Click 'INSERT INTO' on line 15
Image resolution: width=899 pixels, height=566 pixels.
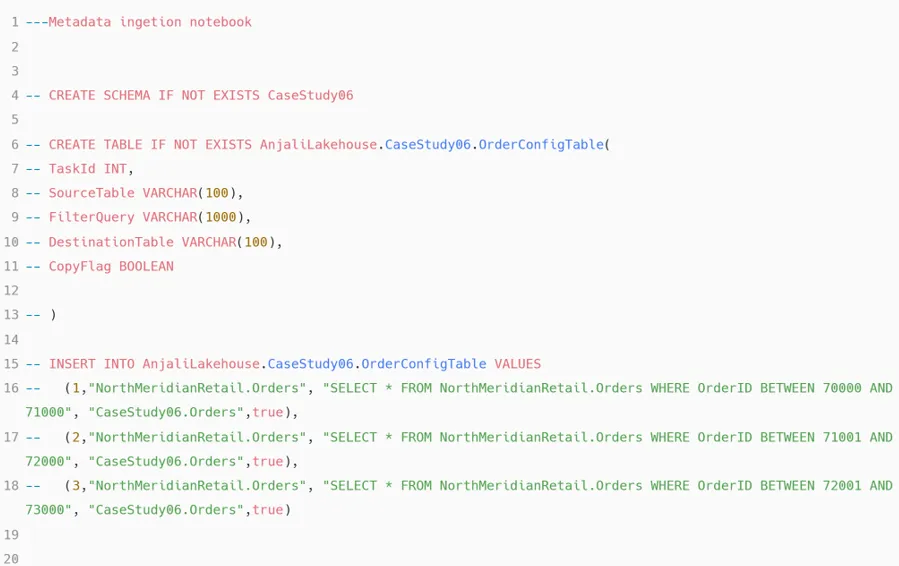coord(91,364)
